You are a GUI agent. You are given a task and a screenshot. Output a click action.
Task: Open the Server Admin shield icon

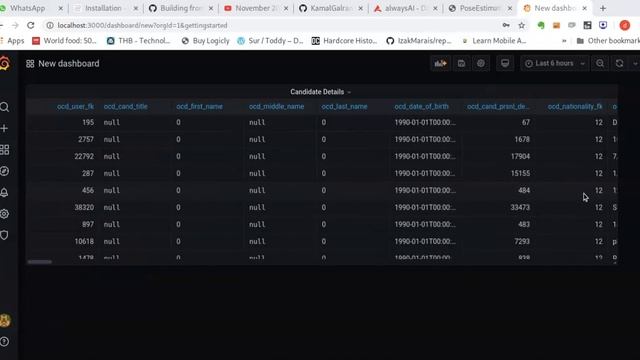click(4, 235)
